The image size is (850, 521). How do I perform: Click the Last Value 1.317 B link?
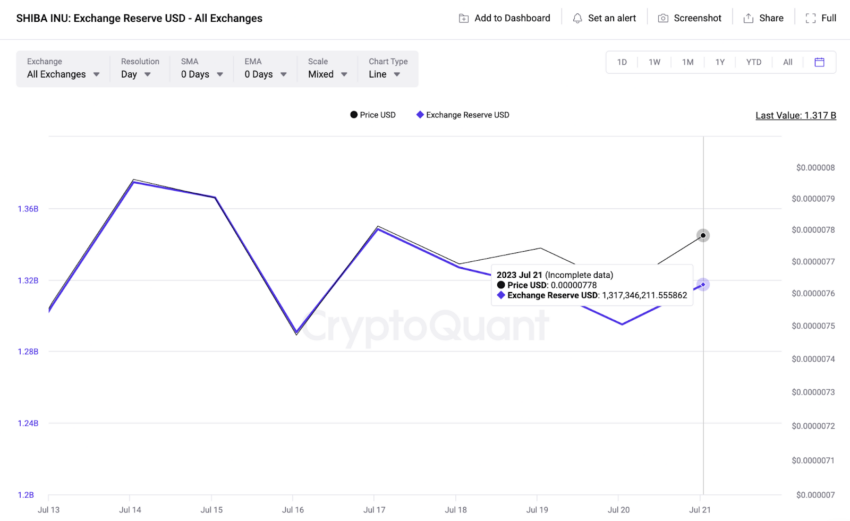click(x=796, y=115)
